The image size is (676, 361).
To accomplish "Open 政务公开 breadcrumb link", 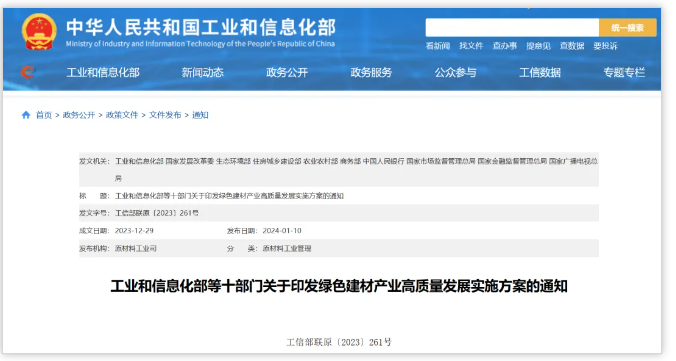I will click(x=79, y=115).
